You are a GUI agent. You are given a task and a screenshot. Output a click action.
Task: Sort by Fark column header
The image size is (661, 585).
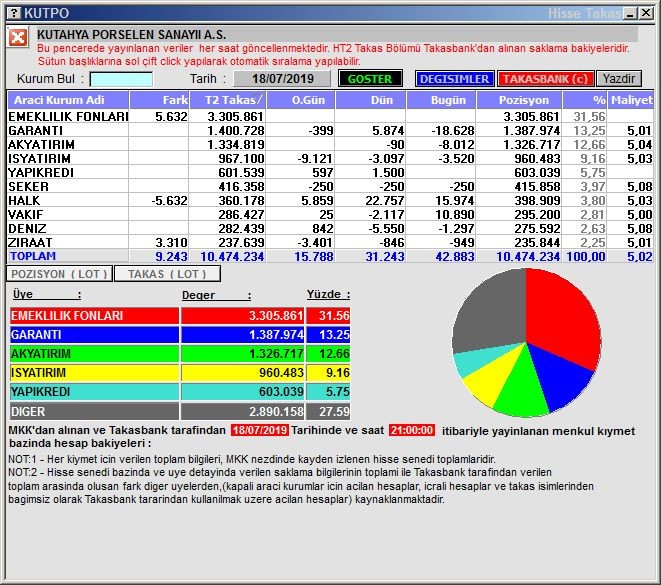[x=159, y=100]
